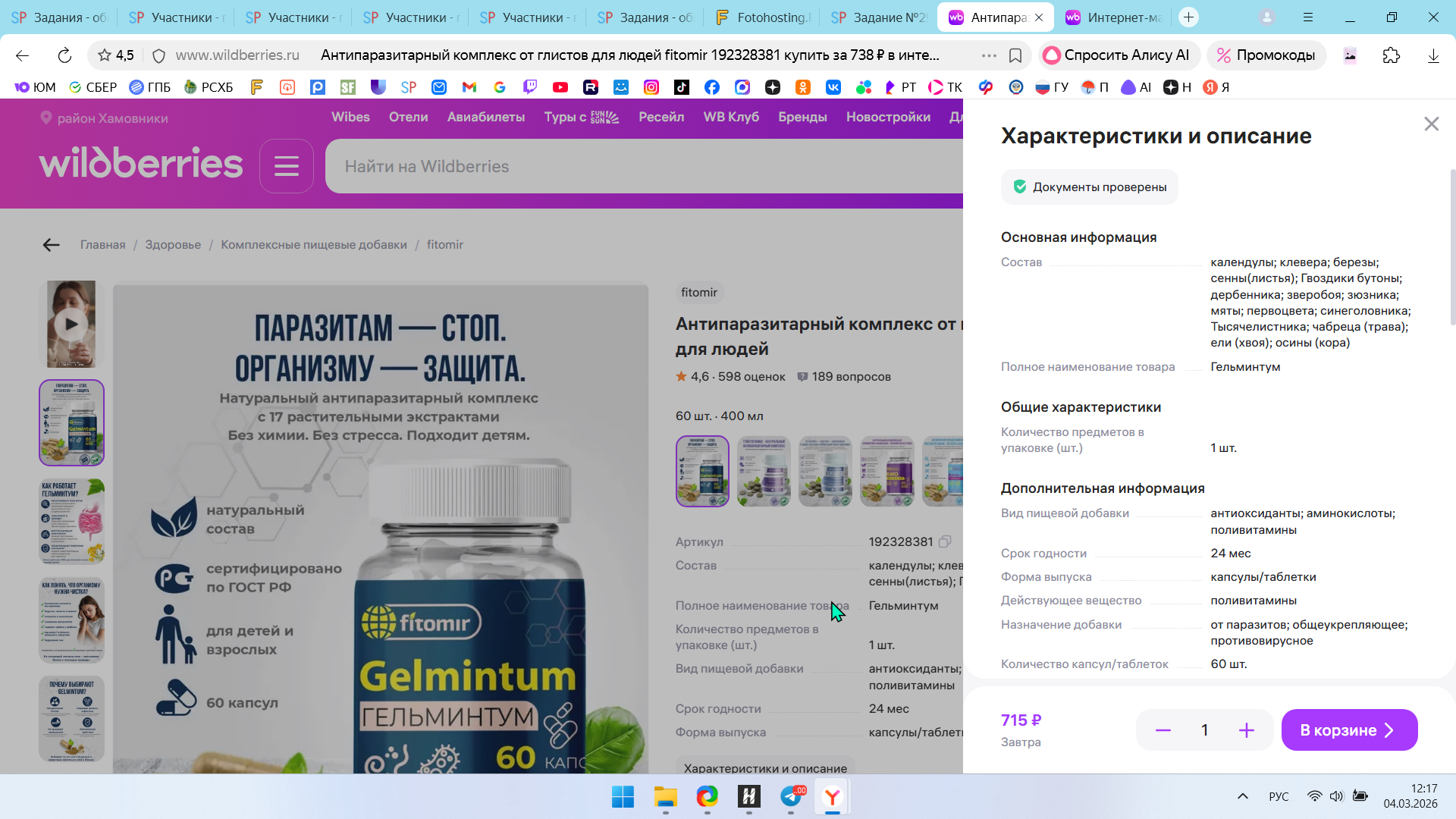The height and width of the screenshot is (819, 1456).
Task: Show hidden icons in the system tray
Action: pos(1242,796)
